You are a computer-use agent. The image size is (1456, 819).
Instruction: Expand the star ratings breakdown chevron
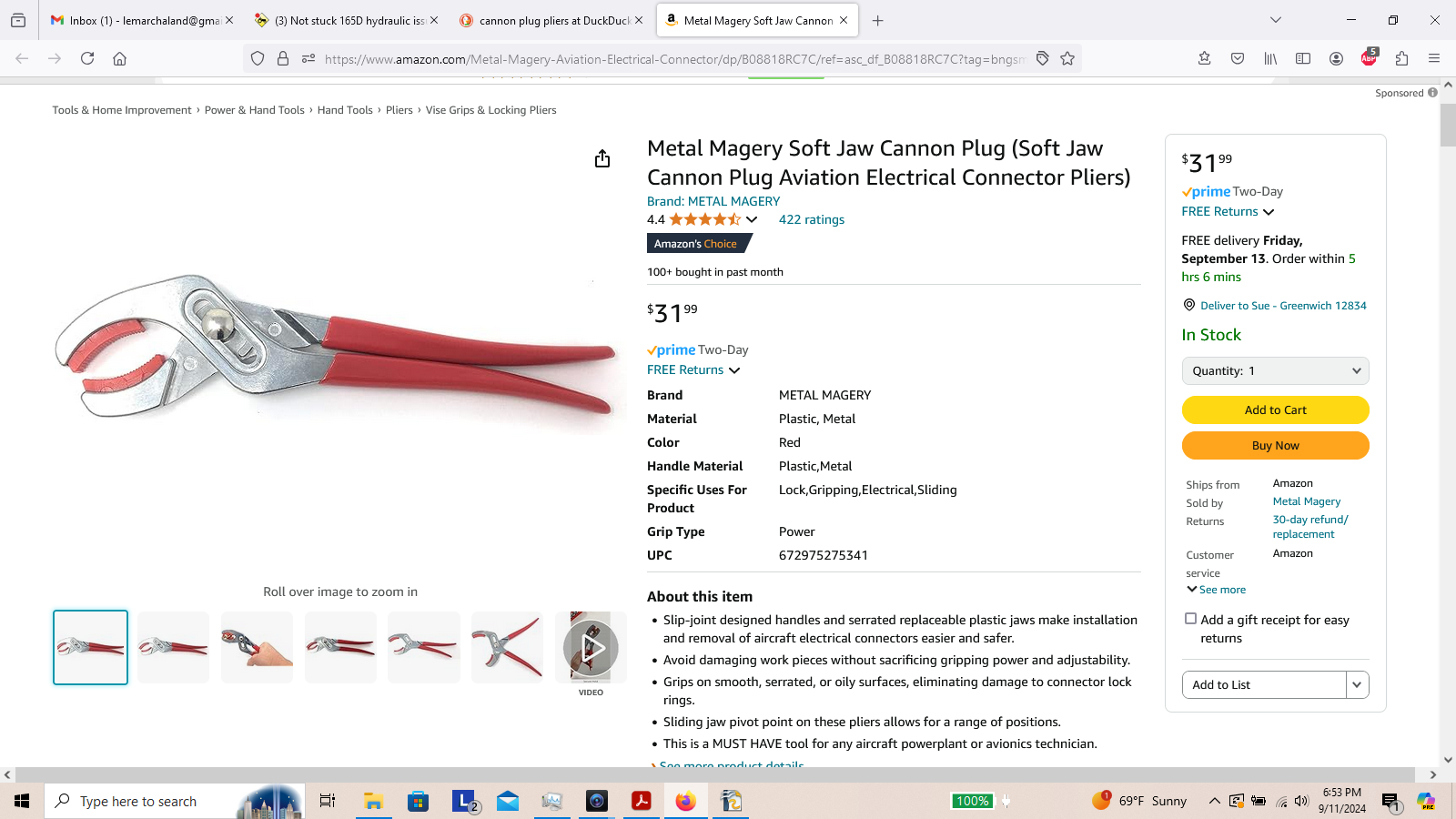(x=752, y=219)
